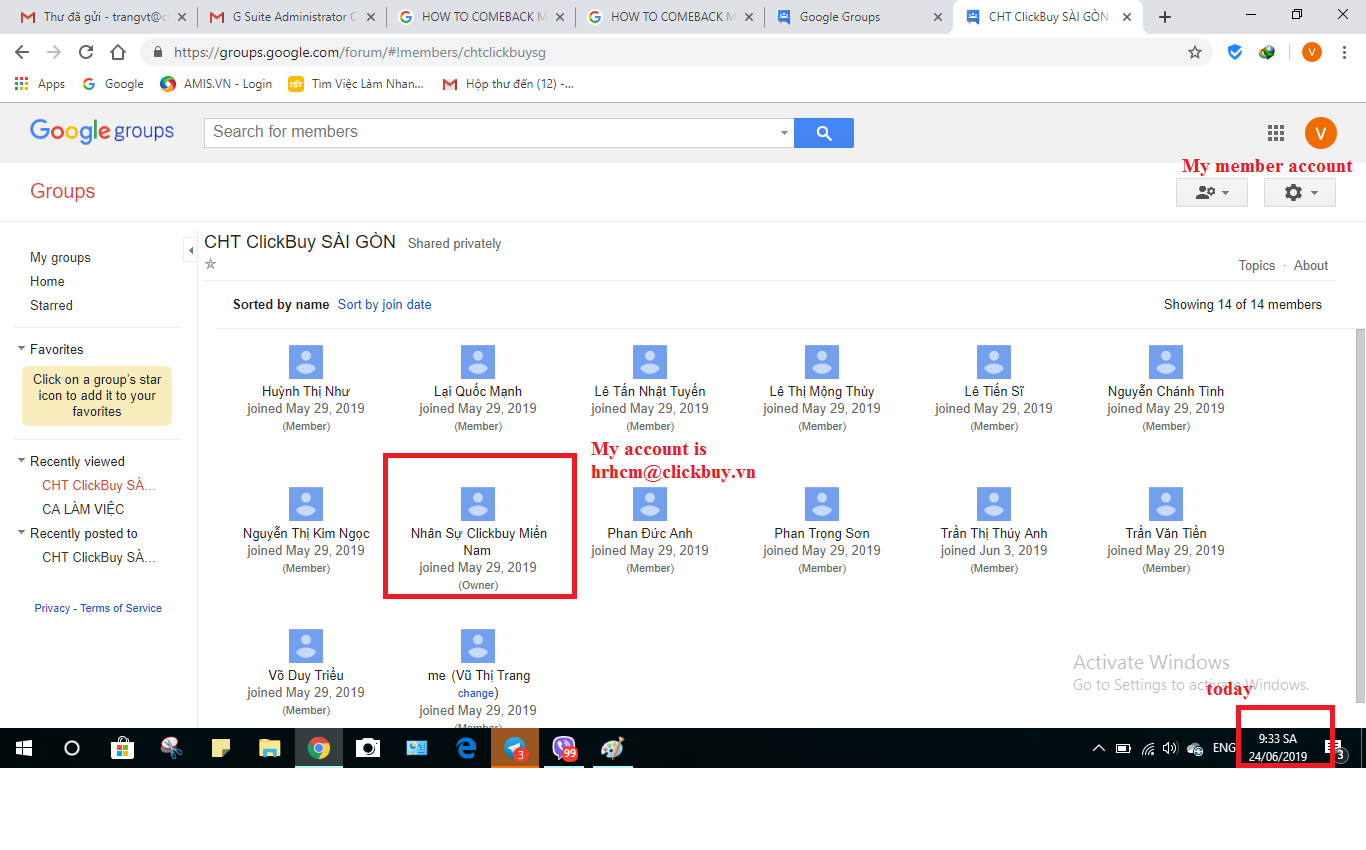Open the browser home page icon
The image size is (1366, 850).
point(118,52)
